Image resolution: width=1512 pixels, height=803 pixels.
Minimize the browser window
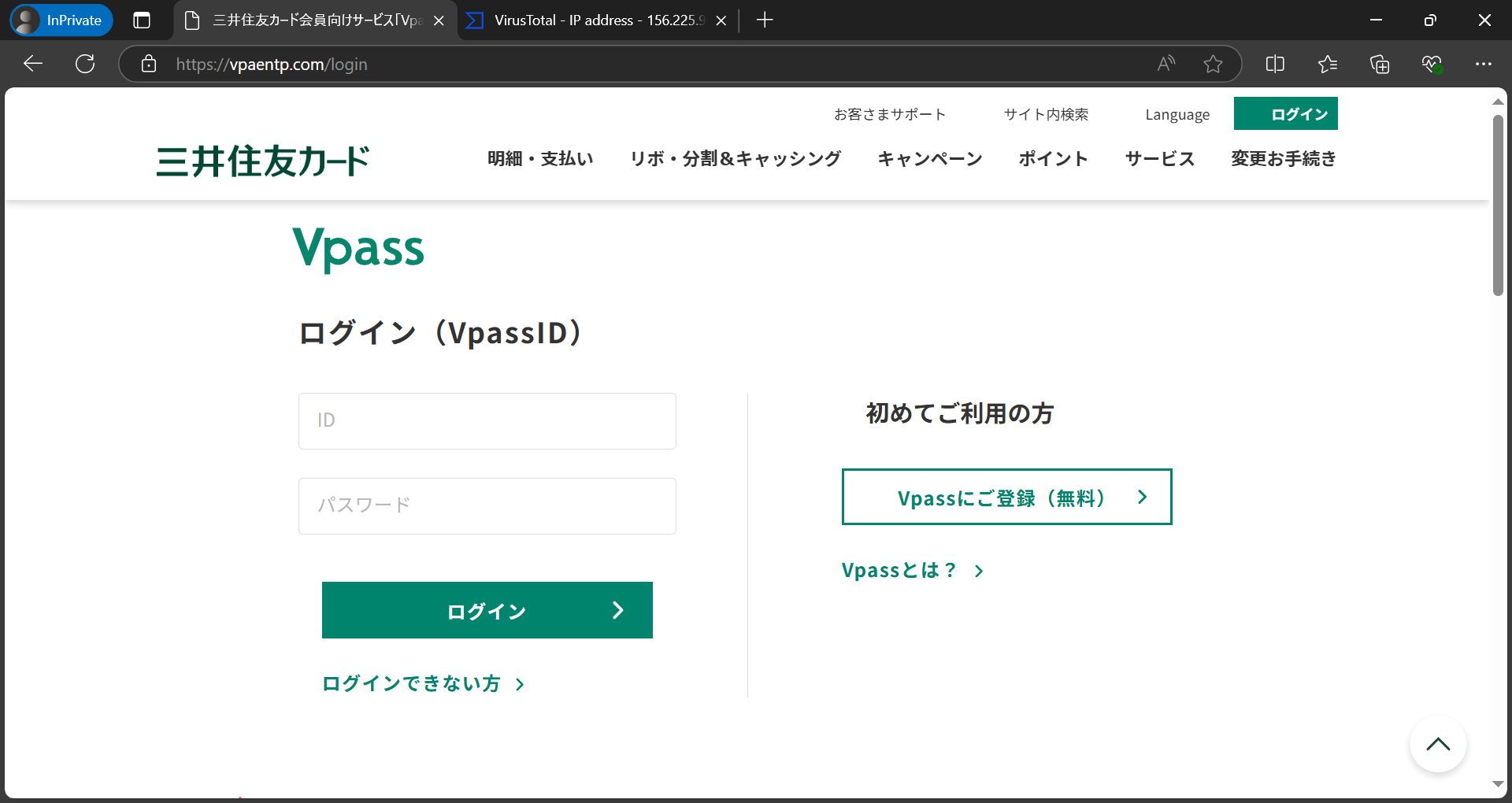click(x=1377, y=20)
